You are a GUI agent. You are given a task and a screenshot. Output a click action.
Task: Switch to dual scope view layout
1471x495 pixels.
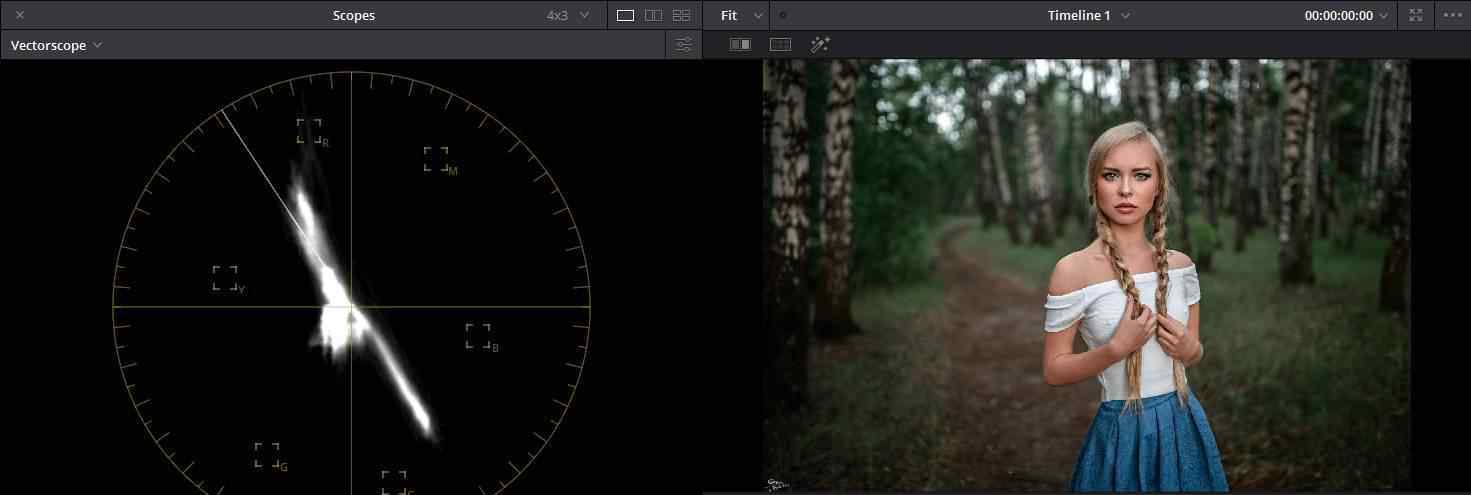(x=654, y=15)
